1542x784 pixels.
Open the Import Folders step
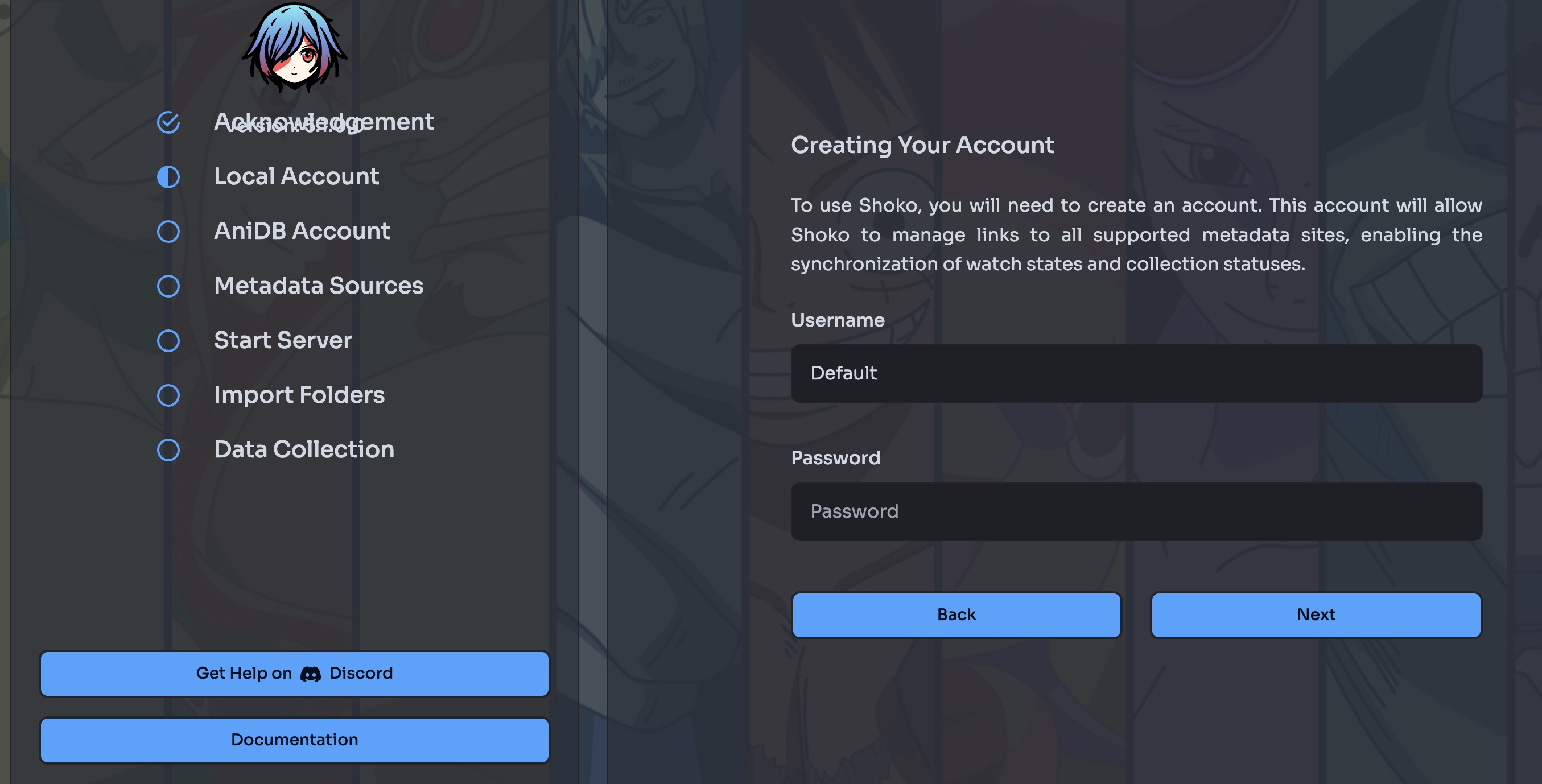tap(299, 395)
